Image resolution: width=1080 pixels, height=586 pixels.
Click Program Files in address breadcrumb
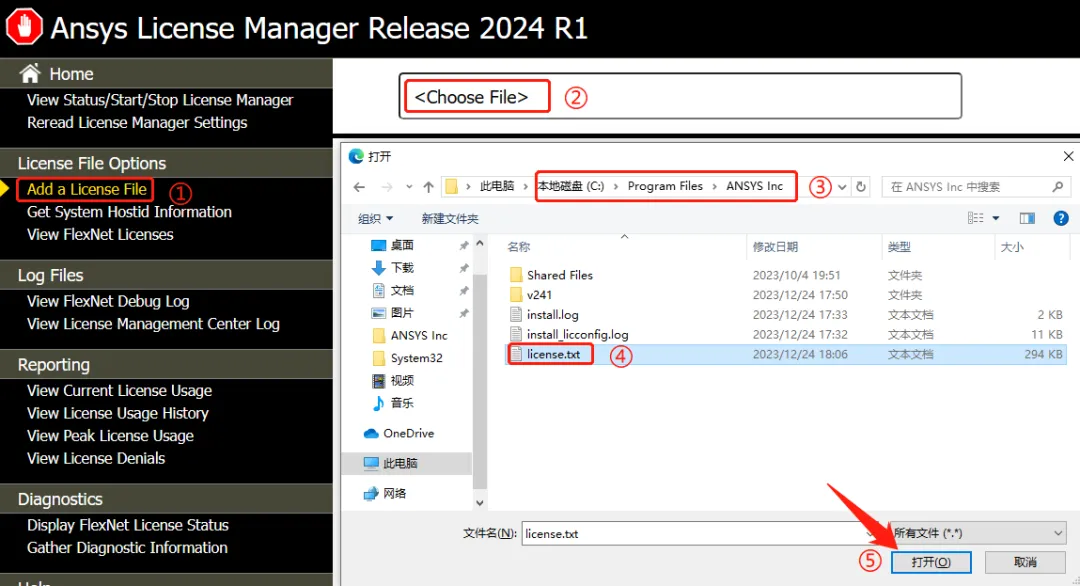[665, 187]
